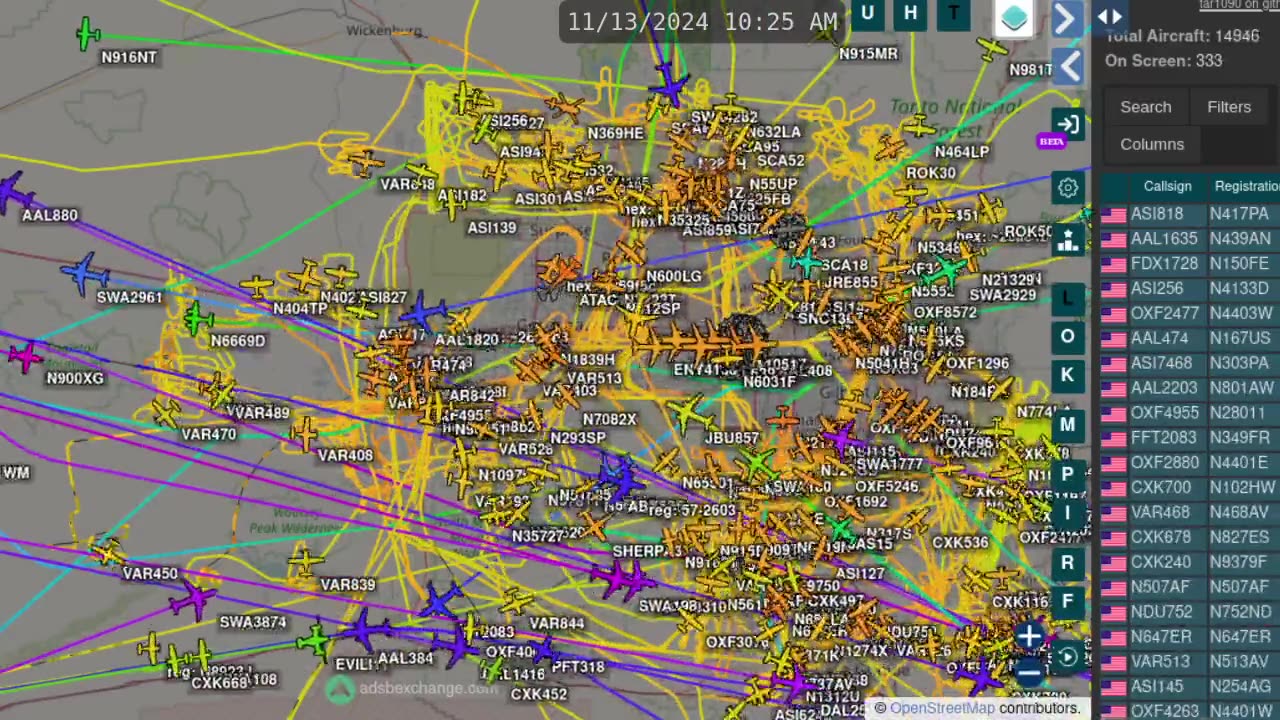Click the right-pointing chevron to expand sidebar

point(1067,18)
